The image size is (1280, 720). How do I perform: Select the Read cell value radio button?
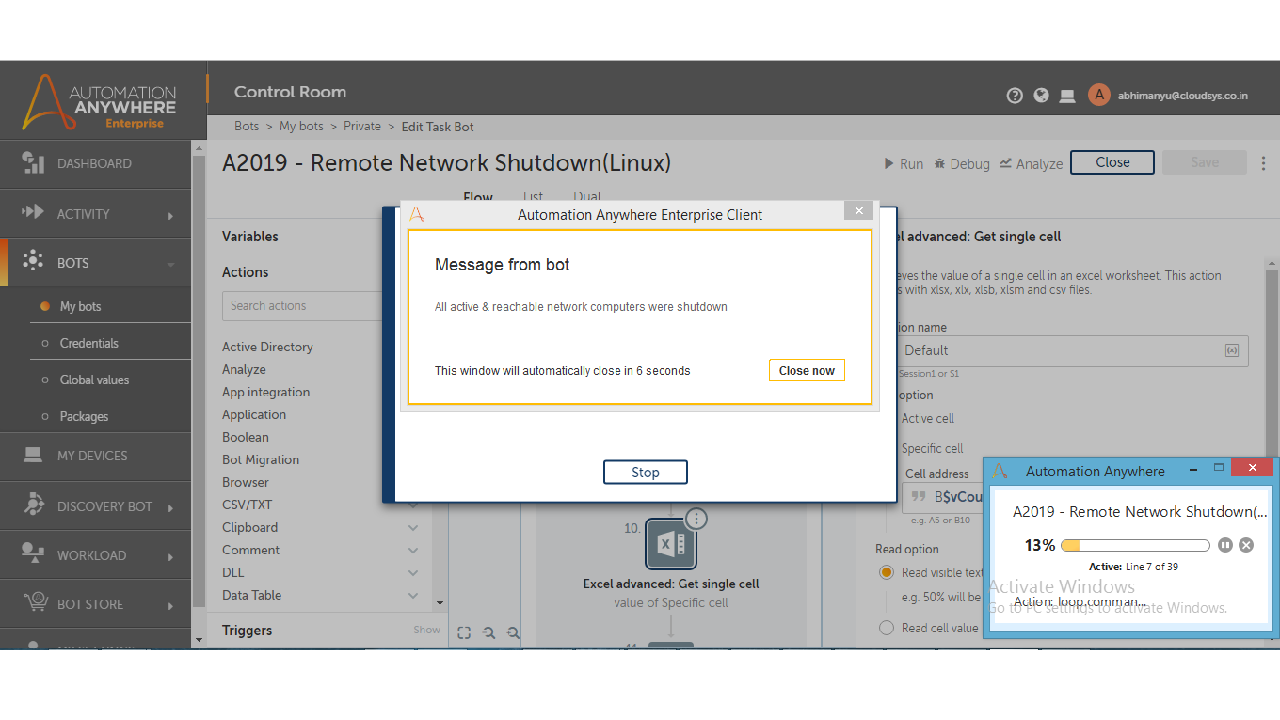pos(886,628)
